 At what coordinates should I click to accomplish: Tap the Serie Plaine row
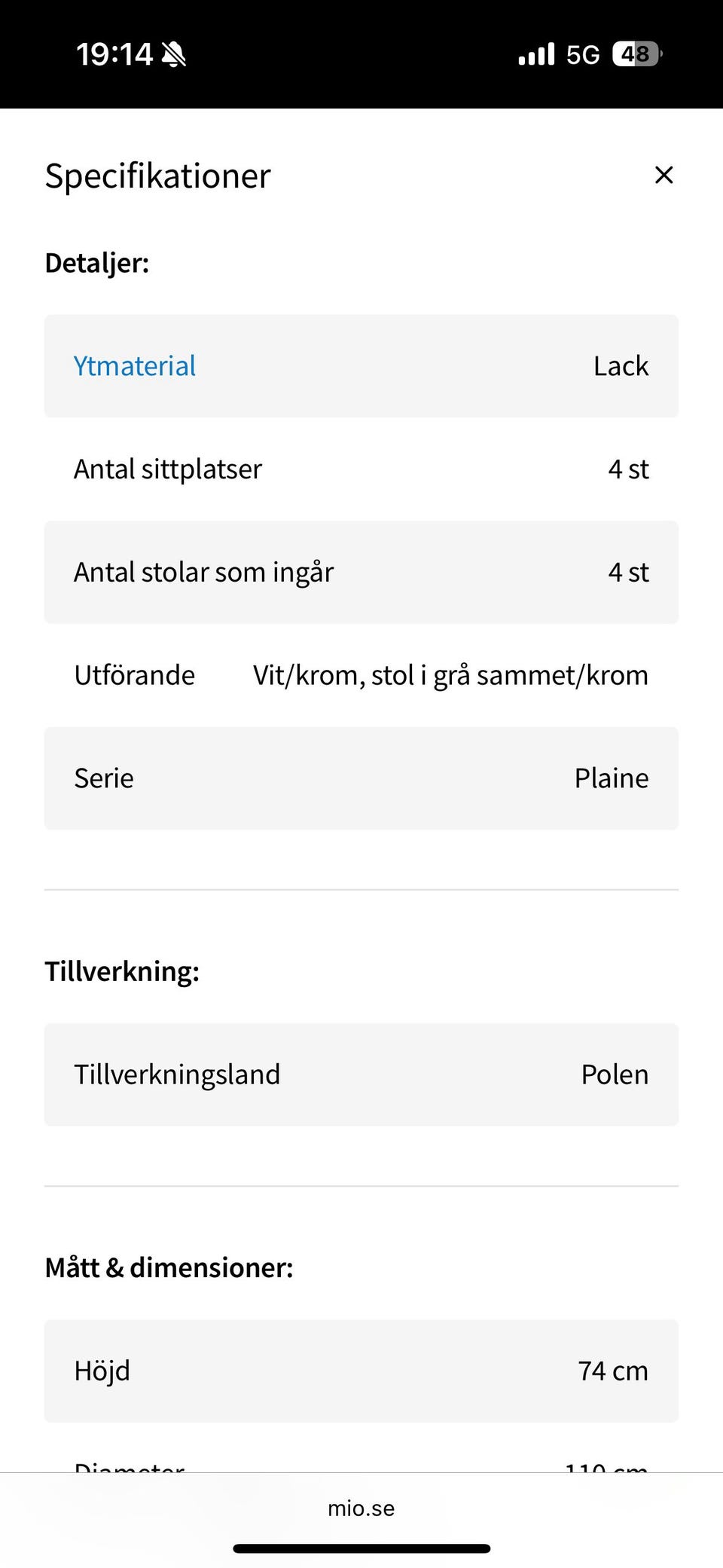(x=361, y=778)
